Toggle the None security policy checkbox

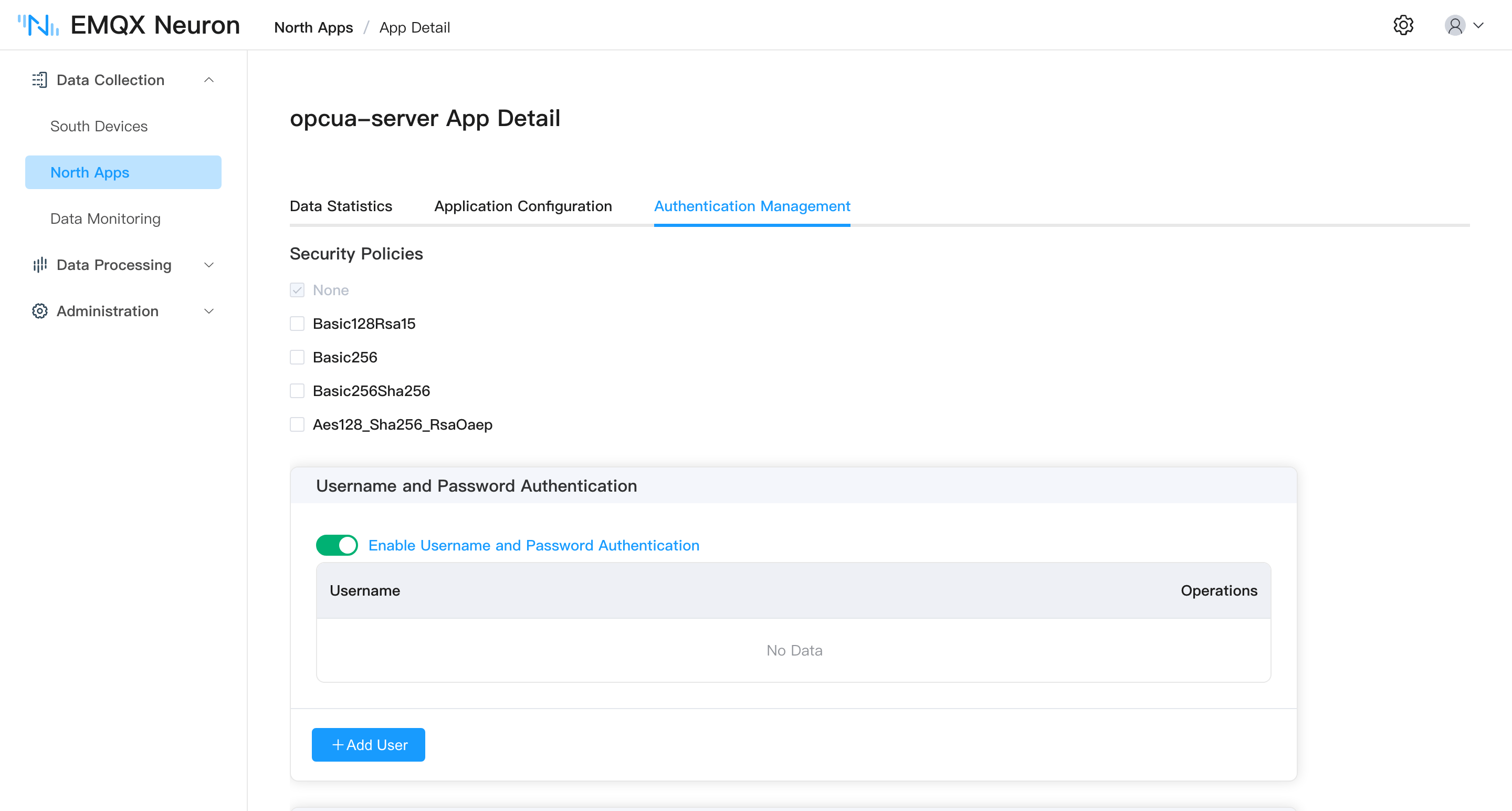297,290
